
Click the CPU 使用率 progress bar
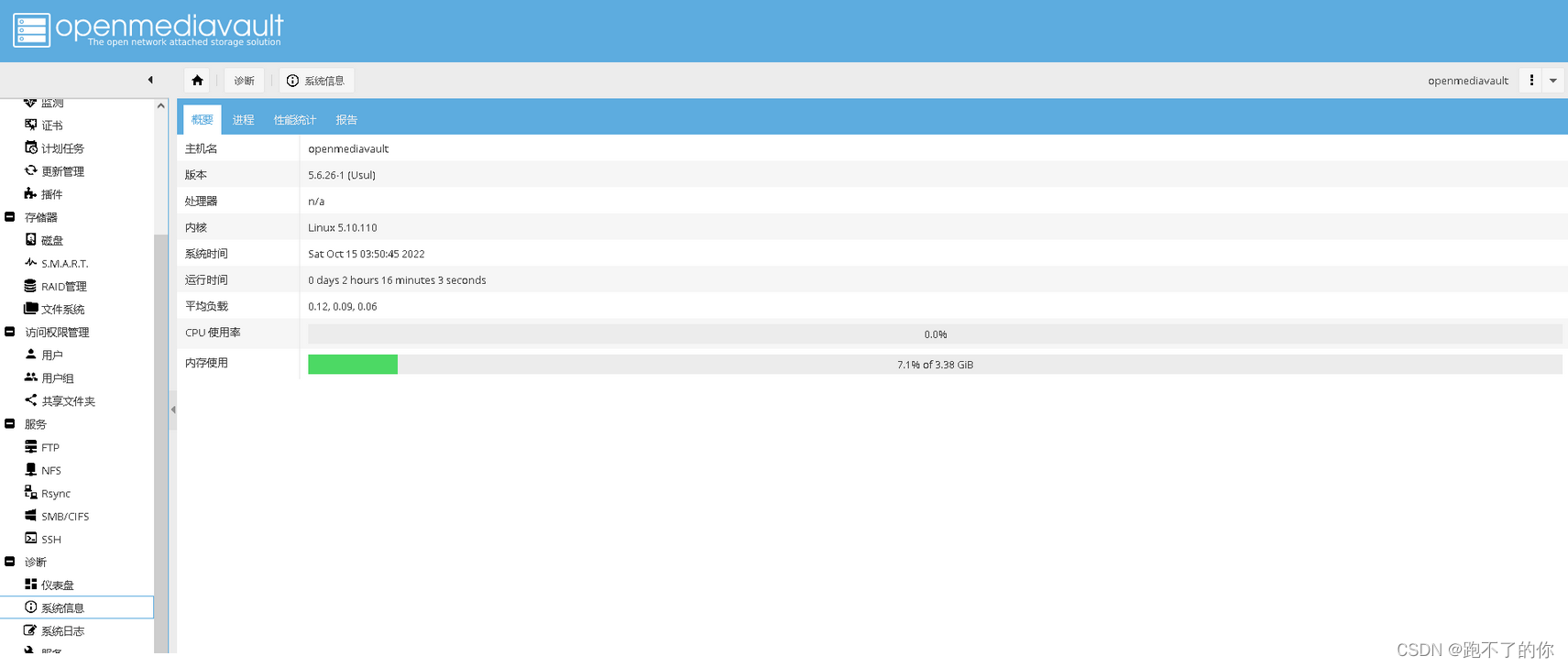pos(935,334)
